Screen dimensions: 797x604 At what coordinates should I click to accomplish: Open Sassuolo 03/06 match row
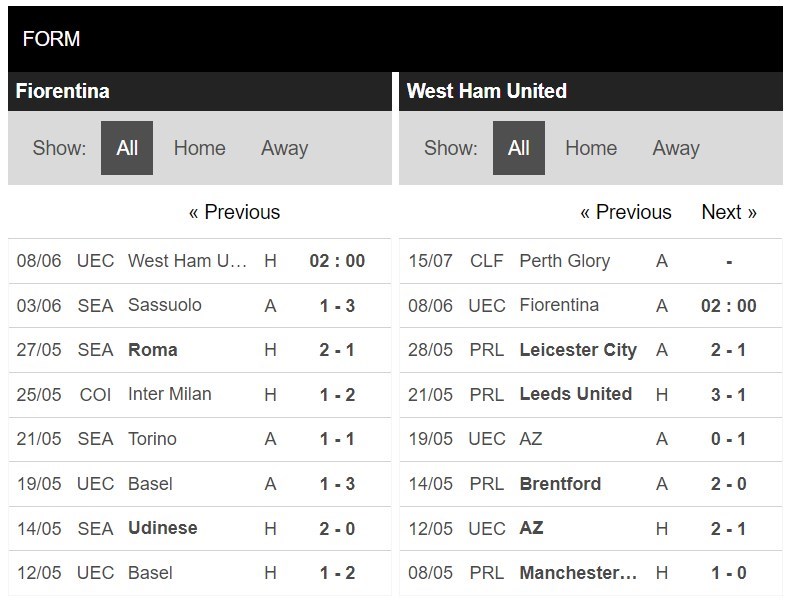pyautogui.click(x=200, y=306)
